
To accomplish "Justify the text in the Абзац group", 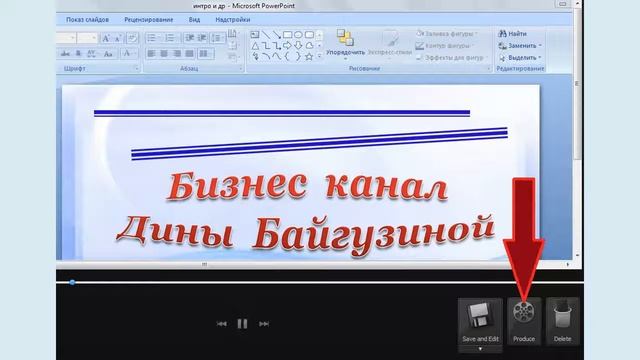I will (x=189, y=53).
